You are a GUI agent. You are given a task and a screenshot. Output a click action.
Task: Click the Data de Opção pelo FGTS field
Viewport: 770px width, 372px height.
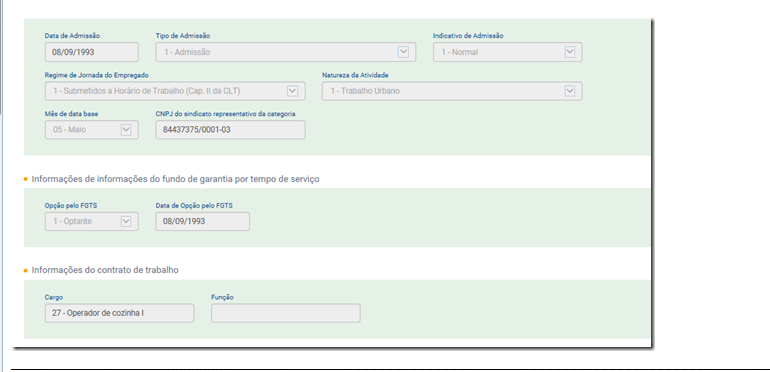202,221
